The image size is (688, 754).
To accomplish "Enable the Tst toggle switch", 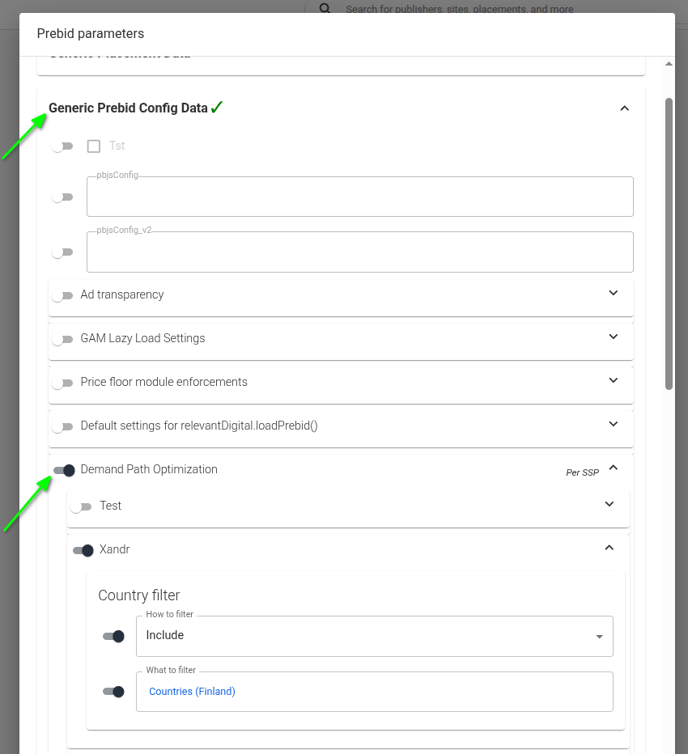I will (64, 147).
